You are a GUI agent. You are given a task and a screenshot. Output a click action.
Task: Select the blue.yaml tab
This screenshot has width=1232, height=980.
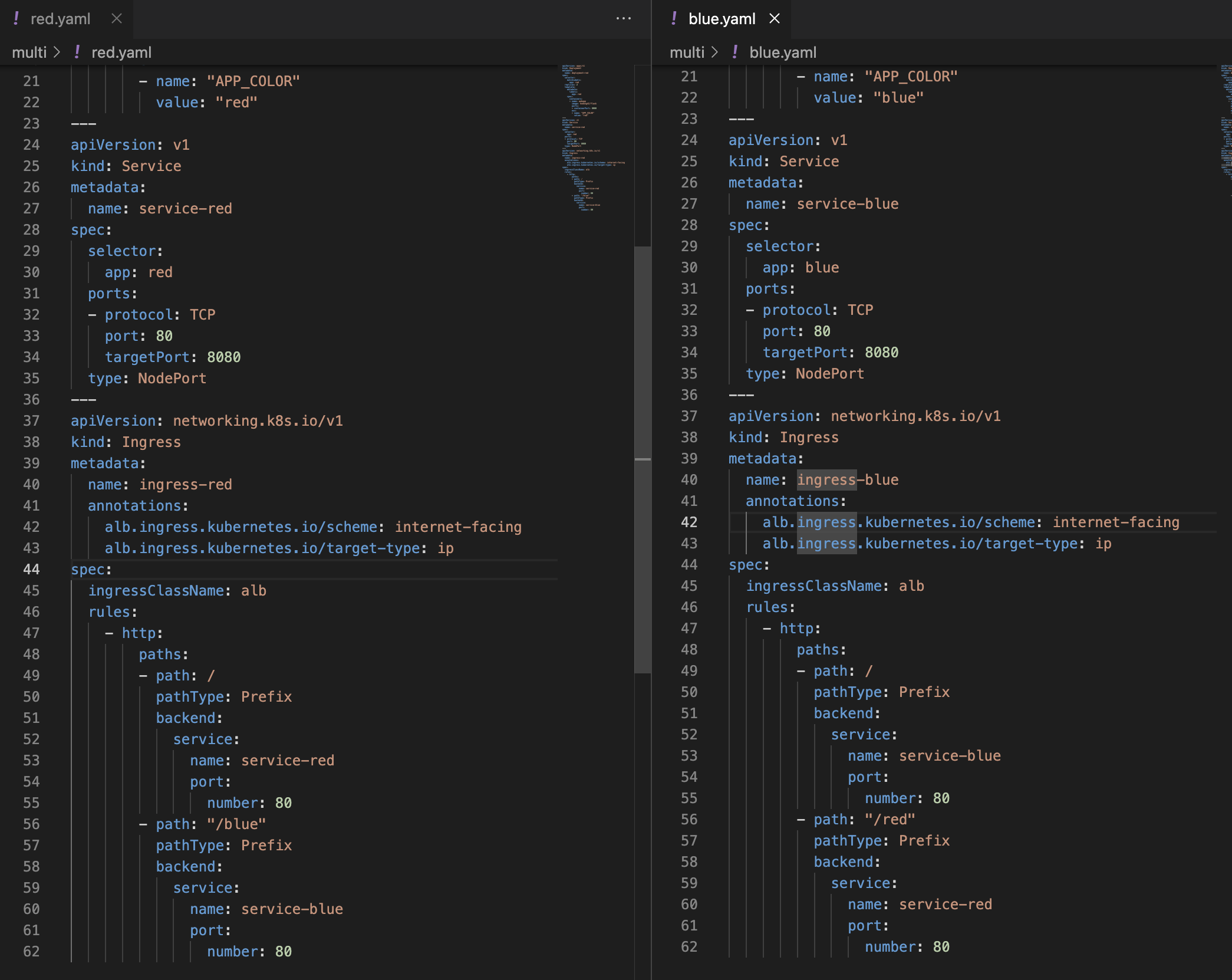point(722,19)
